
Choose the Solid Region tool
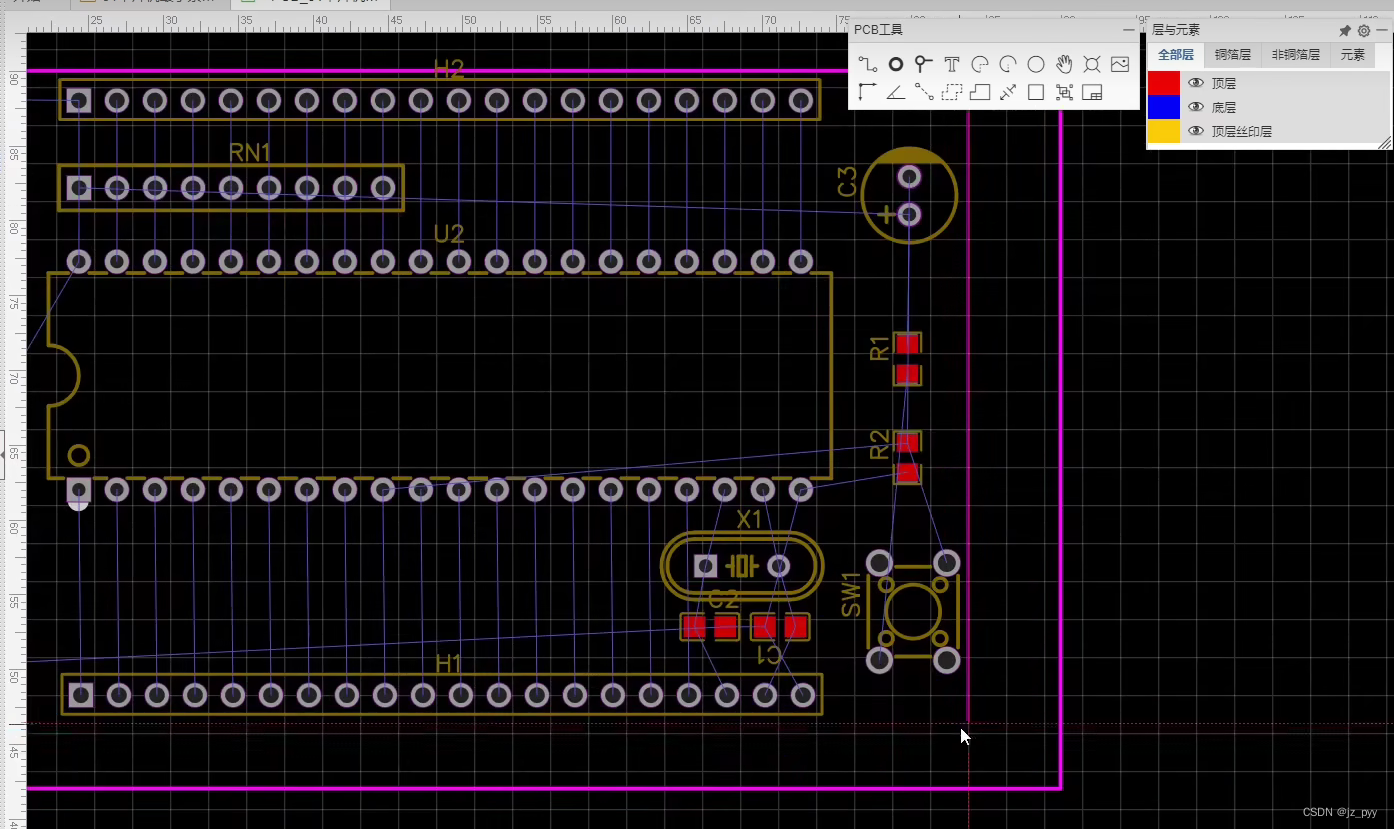click(x=980, y=92)
